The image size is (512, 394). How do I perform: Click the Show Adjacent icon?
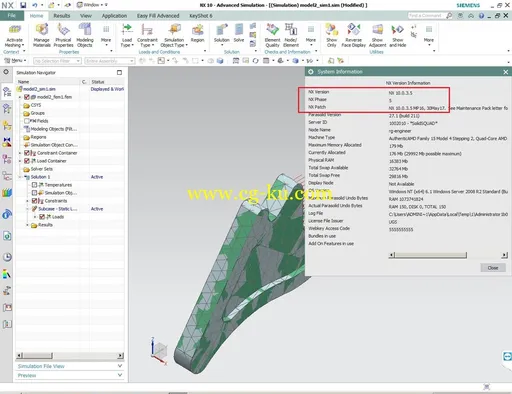coord(377,30)
